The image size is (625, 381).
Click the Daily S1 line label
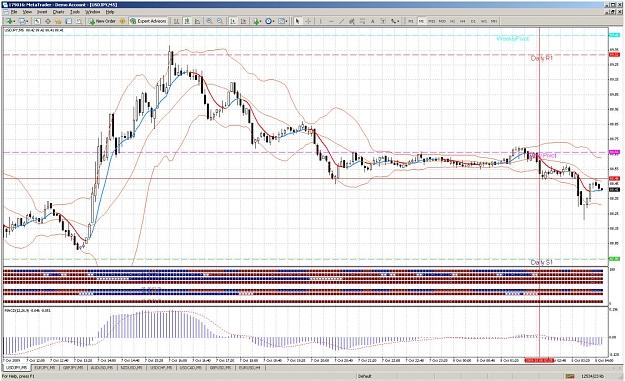(x=541, y=262)
